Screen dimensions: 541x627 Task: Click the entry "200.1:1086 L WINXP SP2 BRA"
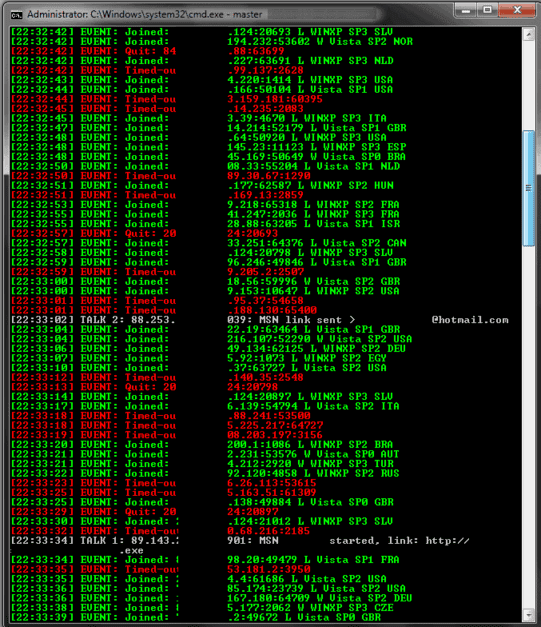pyautogui.click(x=310, y=445)
